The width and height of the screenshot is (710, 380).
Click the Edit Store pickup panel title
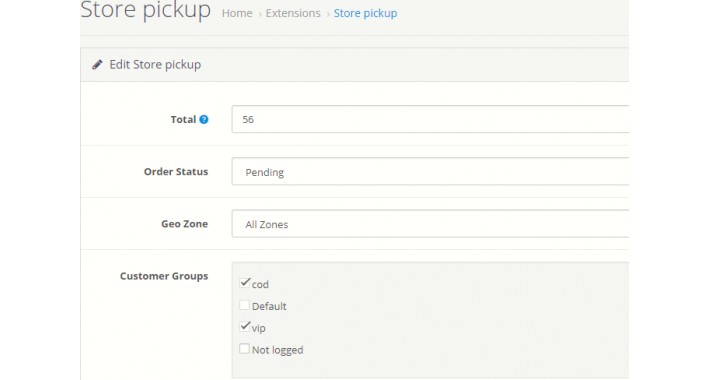click(155, 65)
